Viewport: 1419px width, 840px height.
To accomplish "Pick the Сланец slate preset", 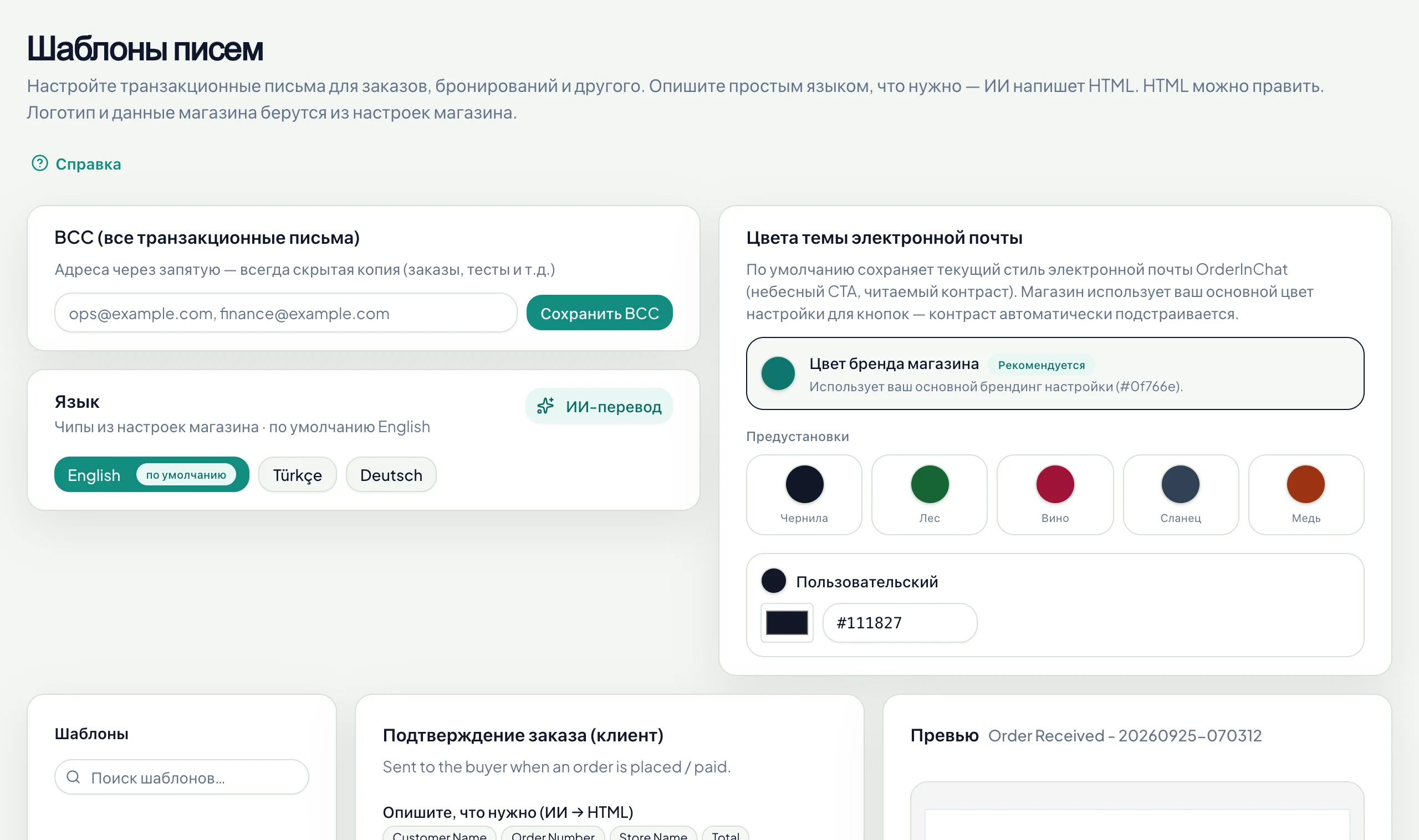I will point(1181,495).
